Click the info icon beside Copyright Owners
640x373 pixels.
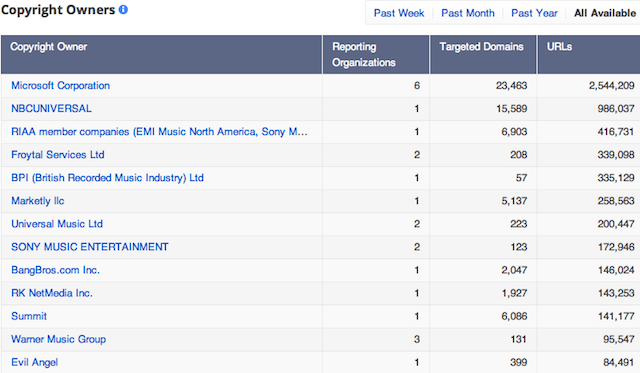(123, 10)
